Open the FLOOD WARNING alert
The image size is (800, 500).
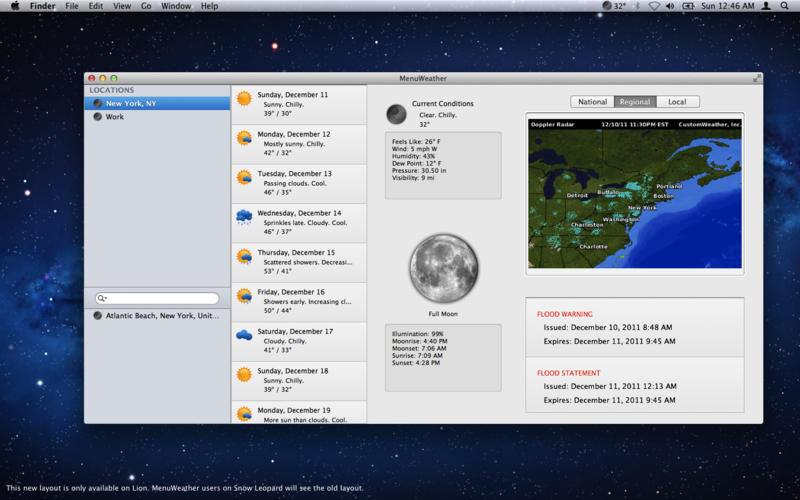click(635, 328)
